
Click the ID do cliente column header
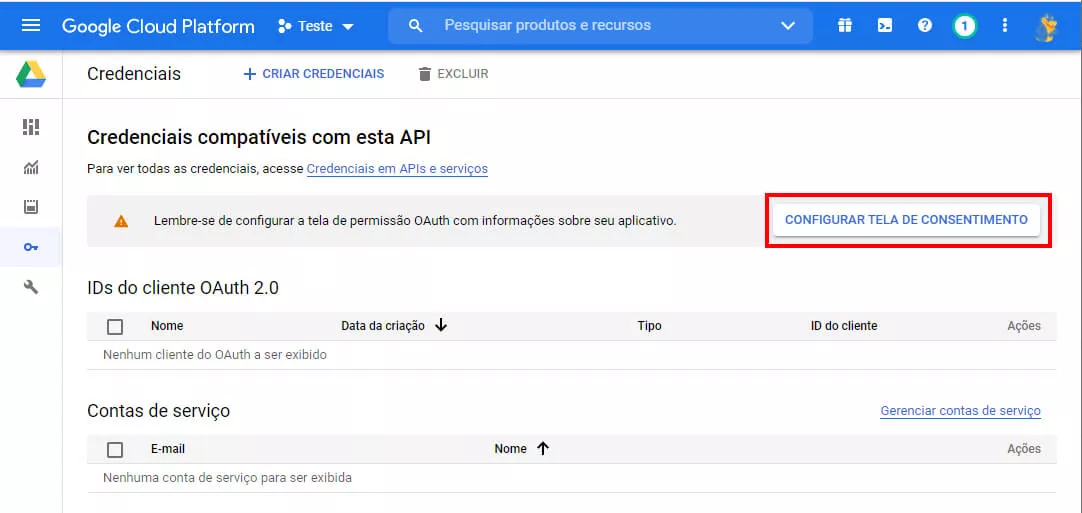(844, 326)
